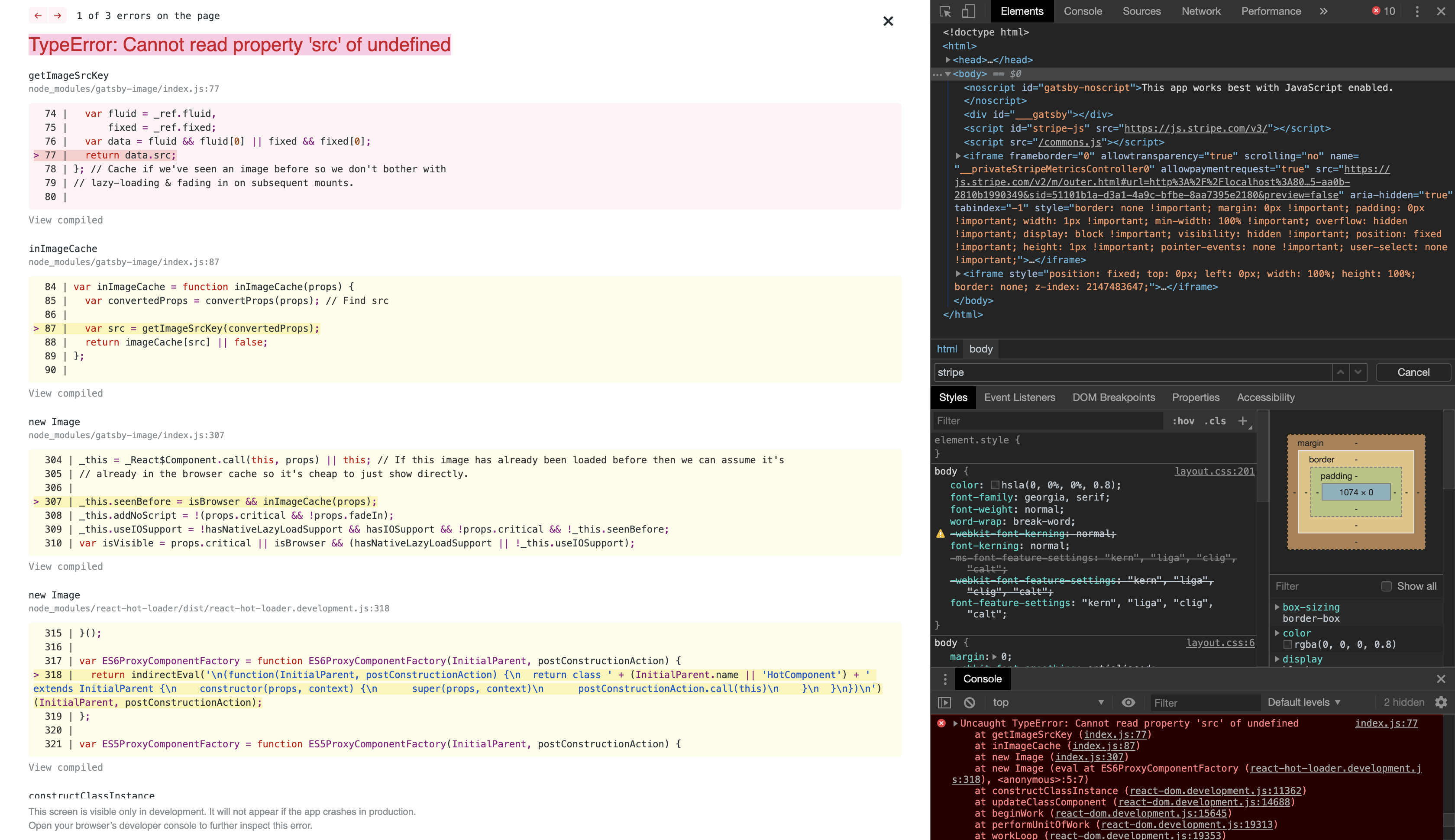Open DevTools kebab menu

[x=1417, y=12]
